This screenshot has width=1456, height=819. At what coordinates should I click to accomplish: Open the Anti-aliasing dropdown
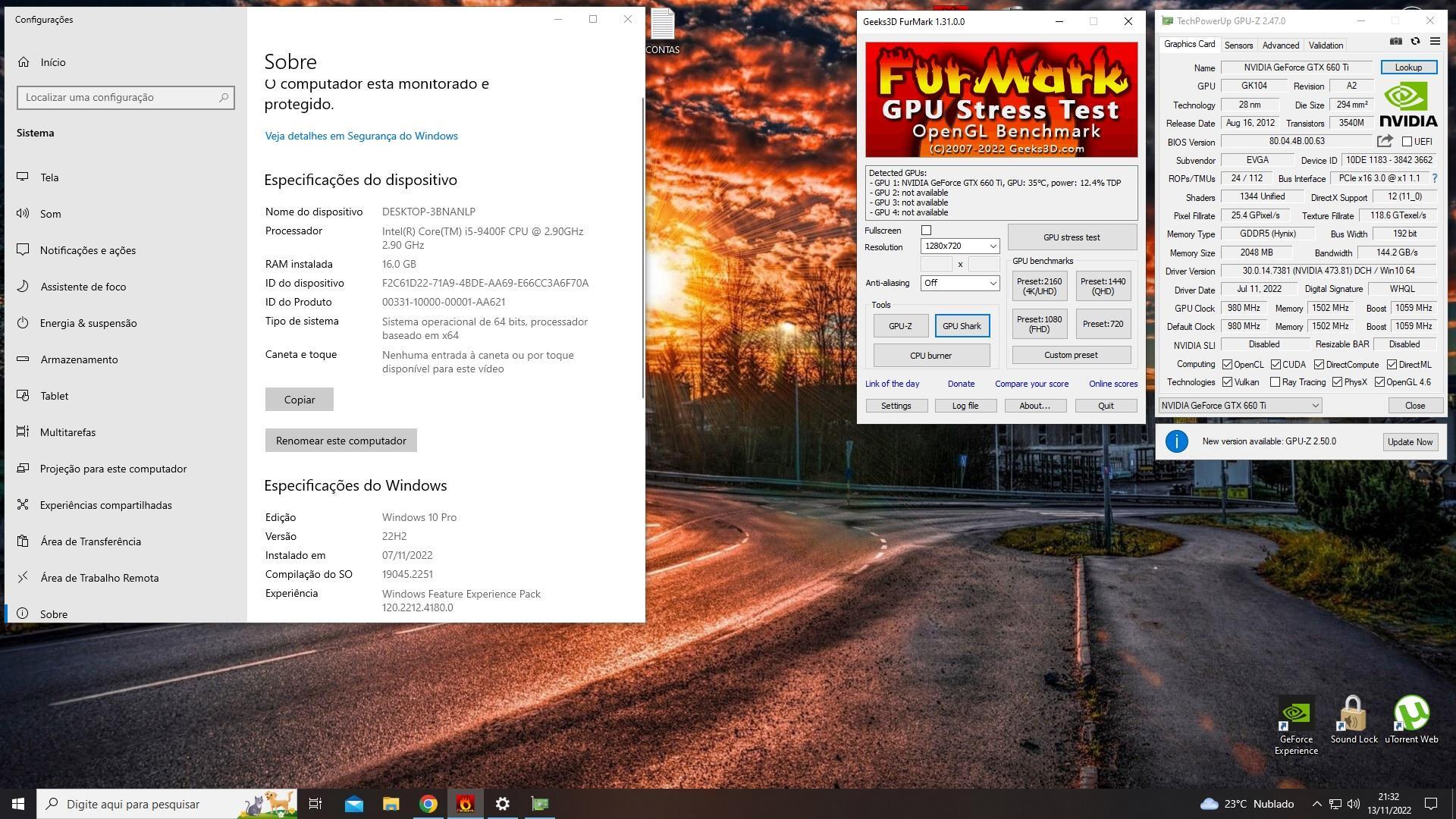960,283
